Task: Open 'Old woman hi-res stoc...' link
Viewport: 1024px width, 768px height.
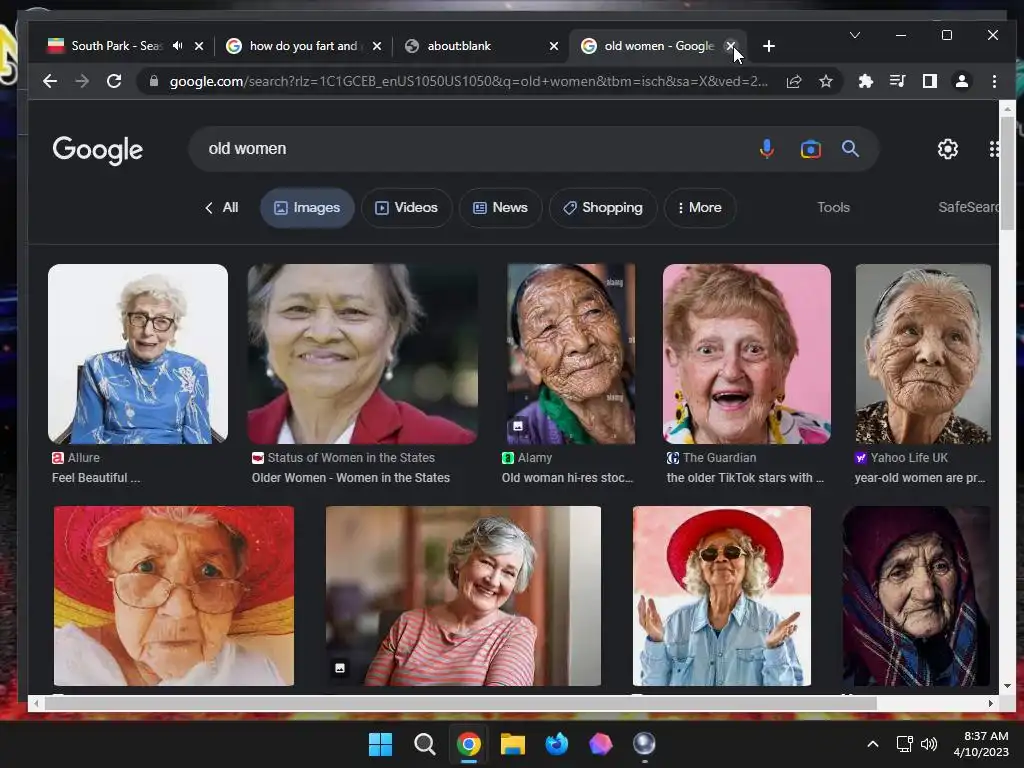Action: [568, 477]
